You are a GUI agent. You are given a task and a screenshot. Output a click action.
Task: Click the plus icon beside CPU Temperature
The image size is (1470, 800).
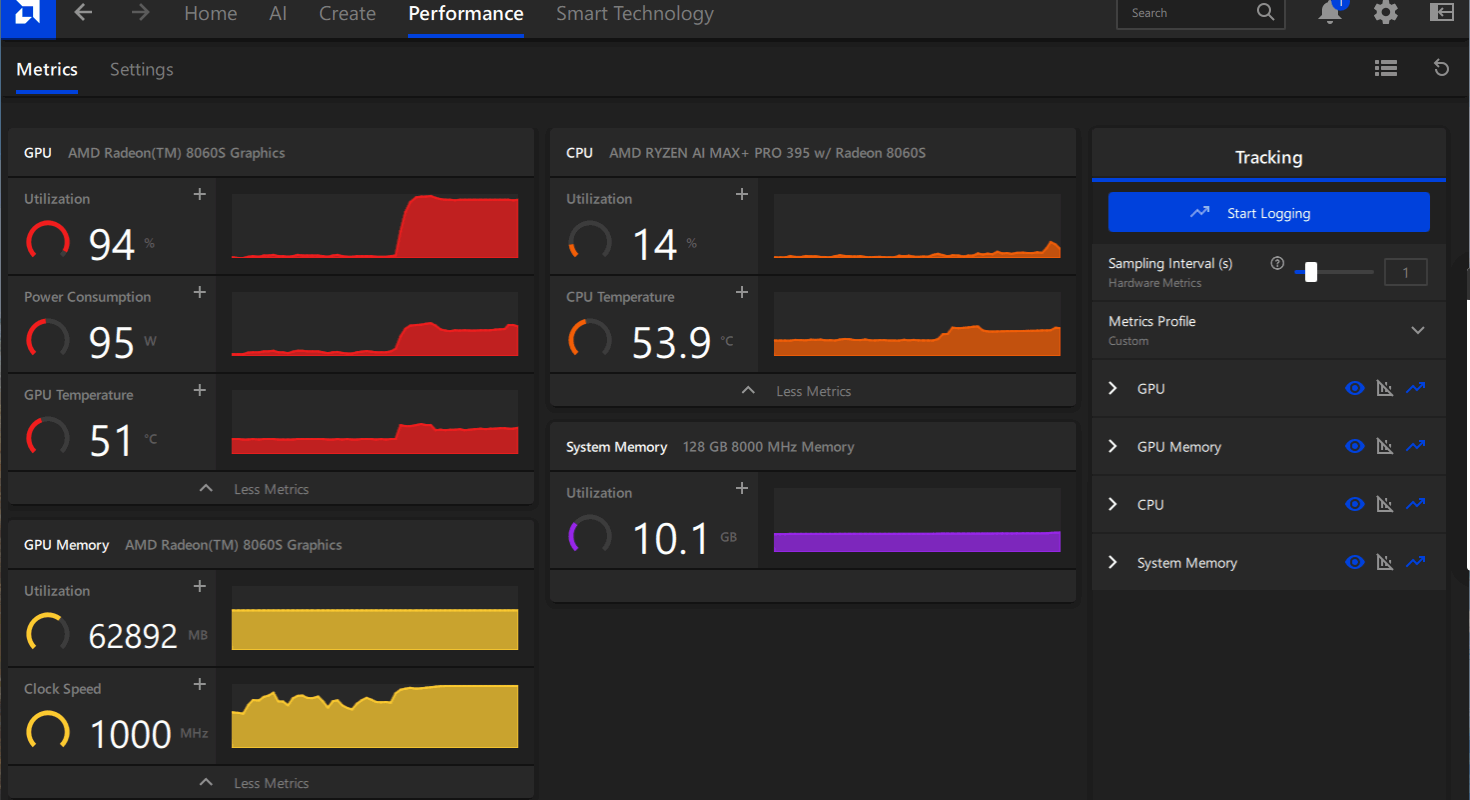742,292
